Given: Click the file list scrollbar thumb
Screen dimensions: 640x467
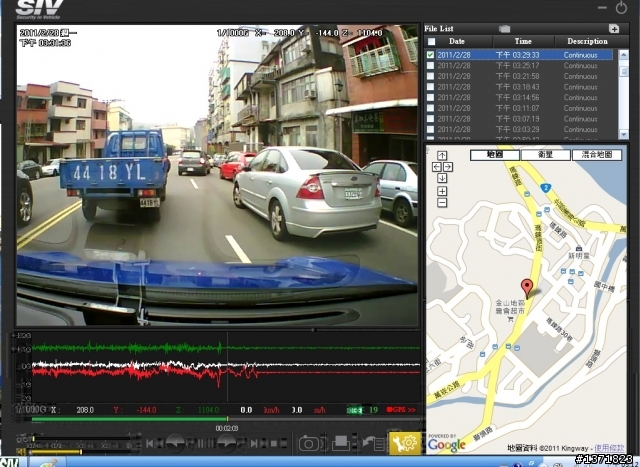Looking at the screenshot, I should click(624, 71).
